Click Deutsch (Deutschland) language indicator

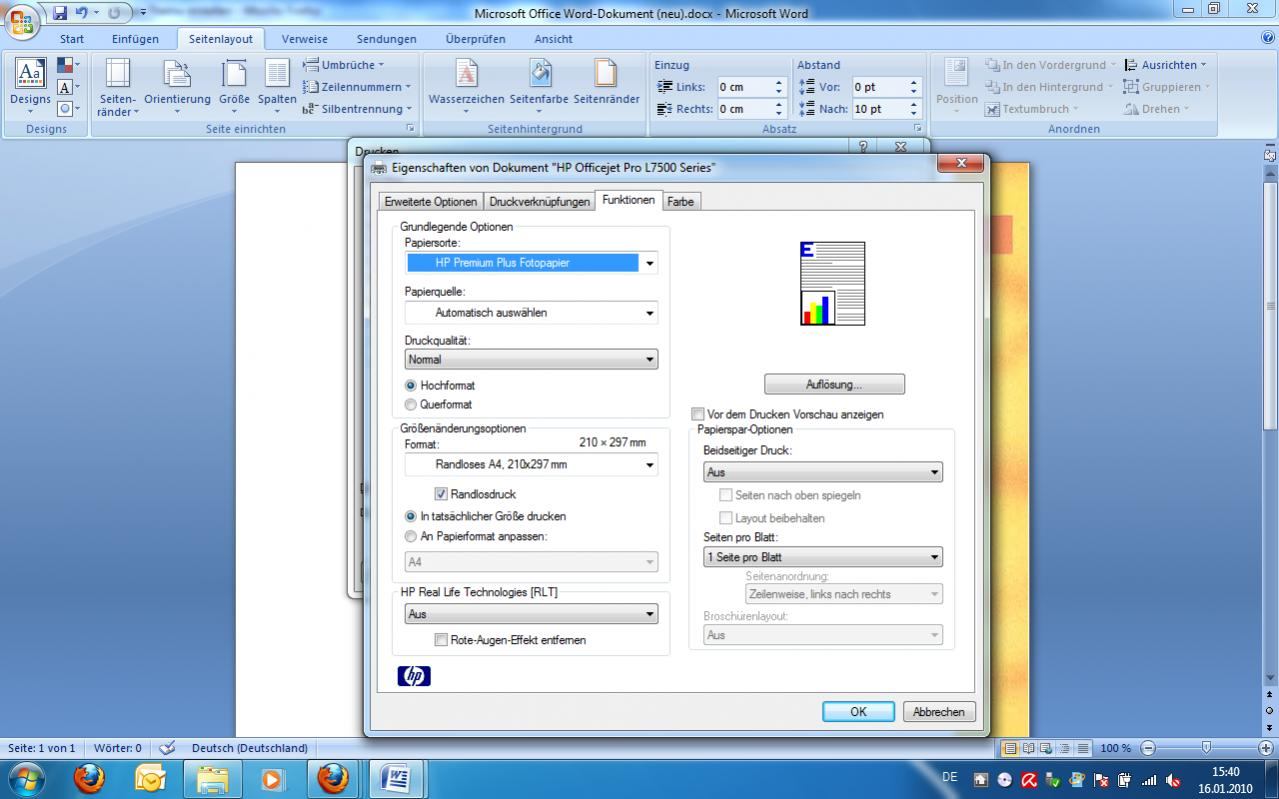[249, 748]
